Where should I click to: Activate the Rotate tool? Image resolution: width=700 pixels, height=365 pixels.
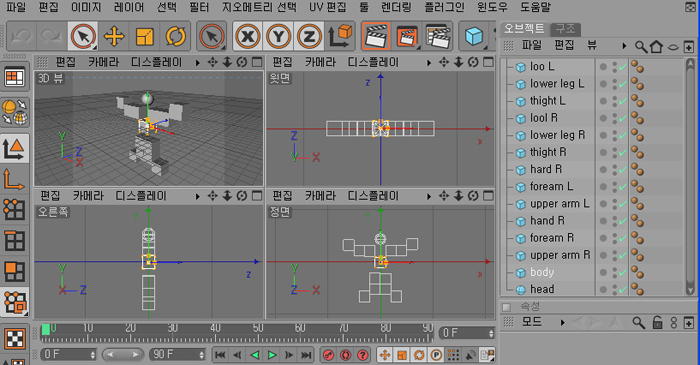pyautogui.click(x=175, y=36)
